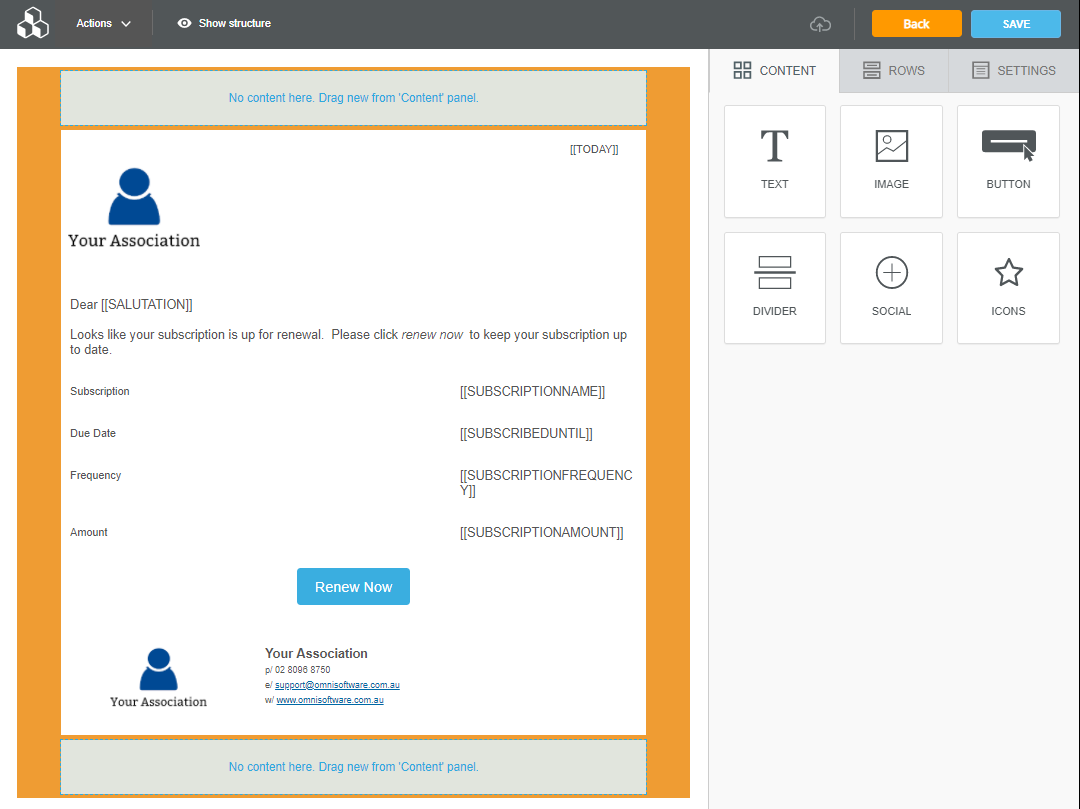Open the Actions dropdown menu
The image size is (1080, 809).
tap(101, 23)
